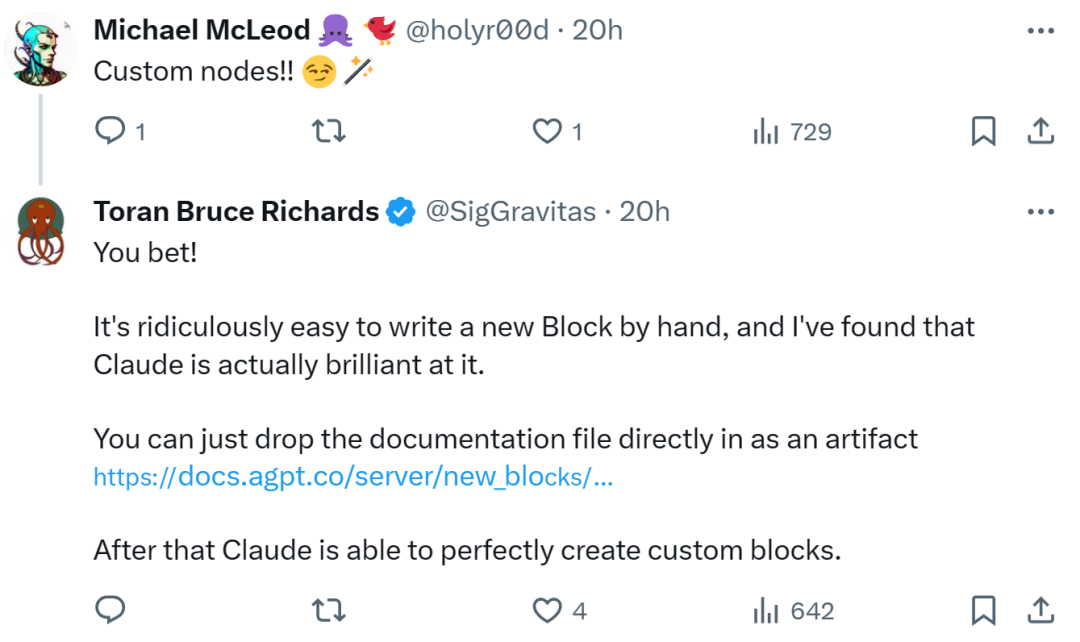This screenshot has height=642, width=1080.
Task: Share Toran Bruce Richards' reply
Action: 1040,610
